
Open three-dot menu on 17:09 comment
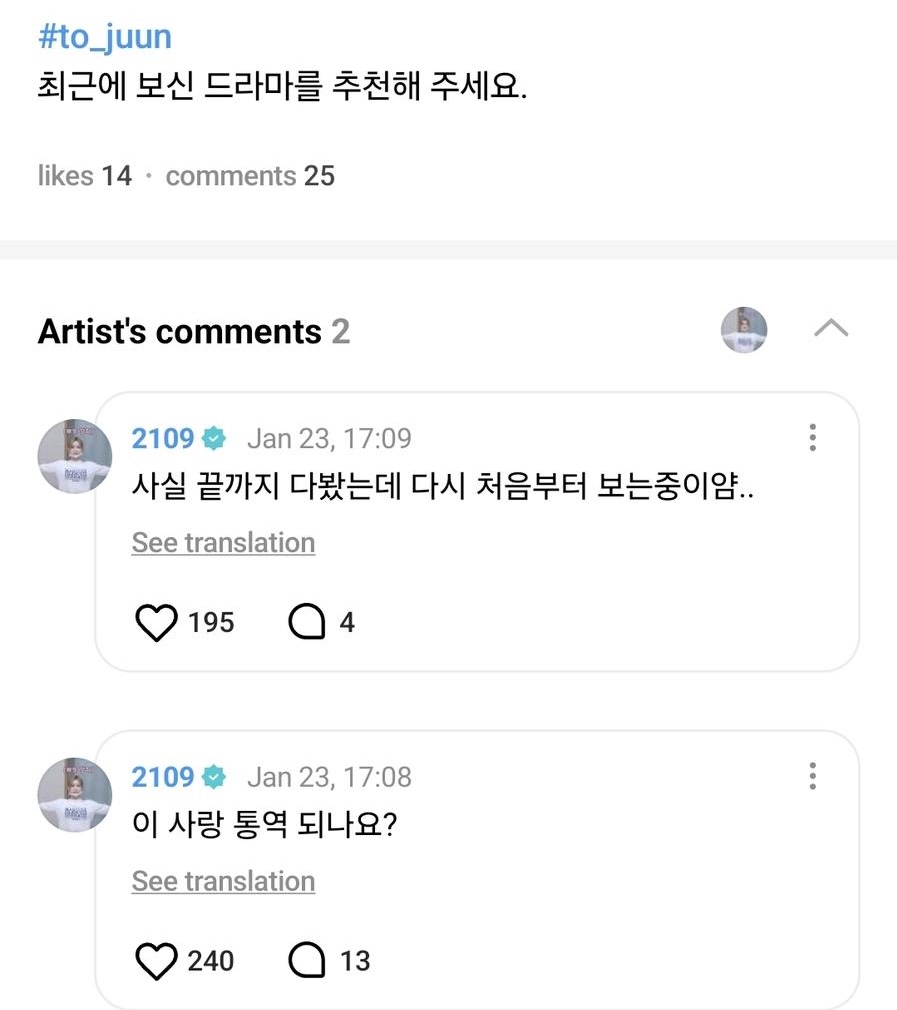[812, 438]
